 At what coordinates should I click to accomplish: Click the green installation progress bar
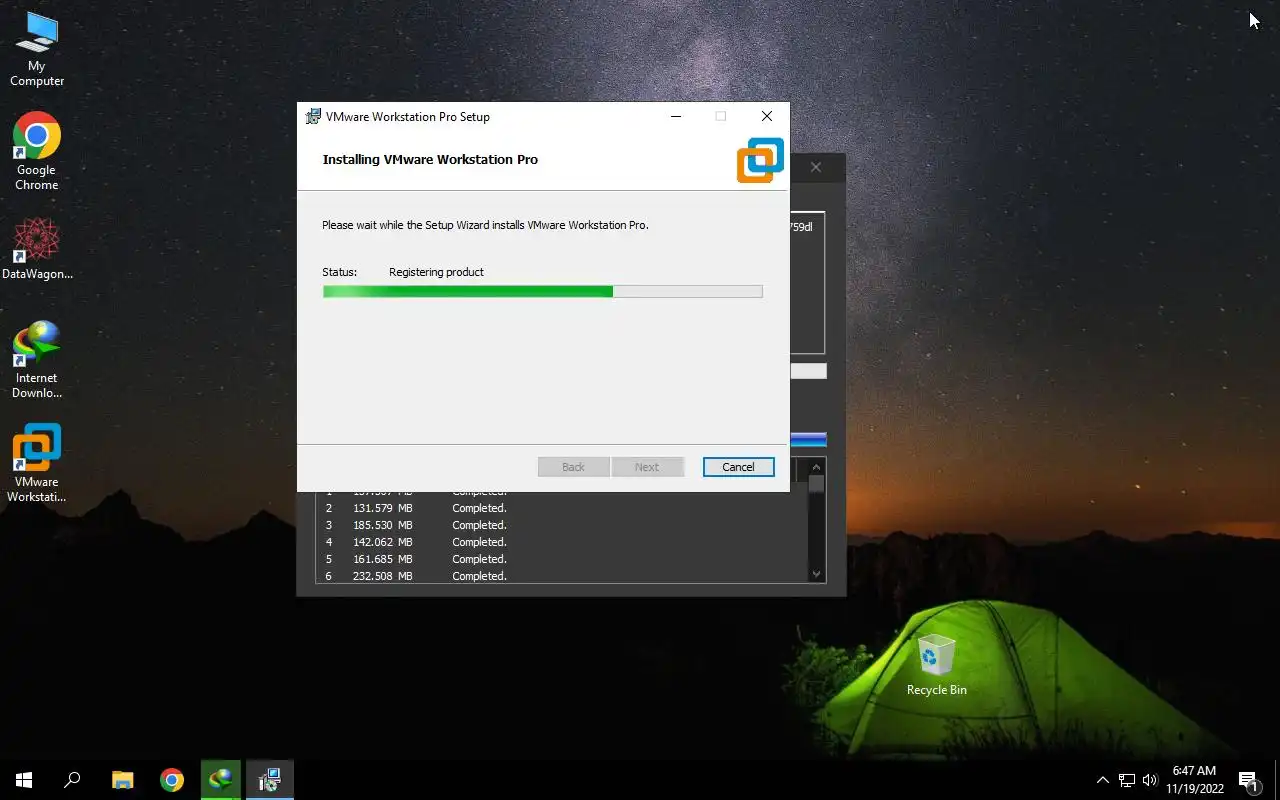tap(542, 291)
